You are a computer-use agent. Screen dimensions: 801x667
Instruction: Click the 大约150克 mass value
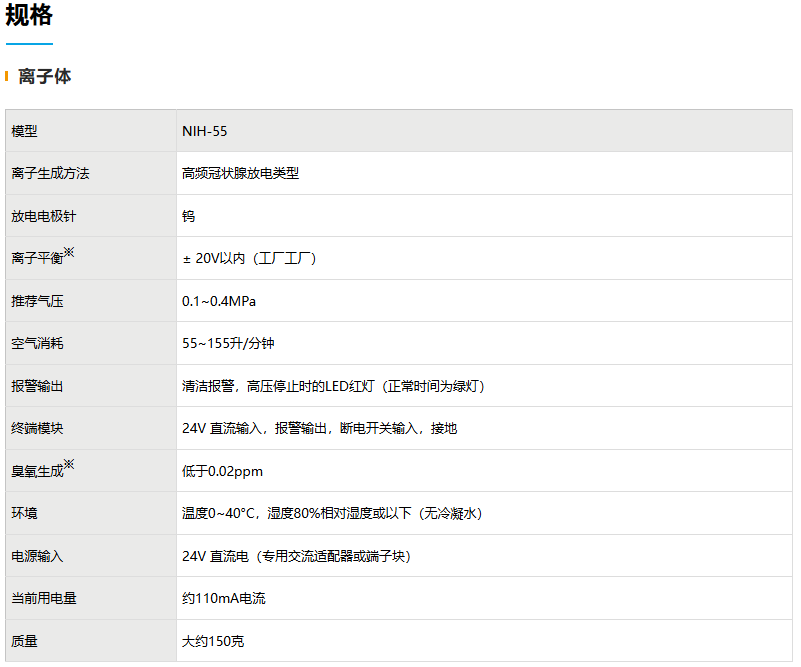pyautogui.click(x=213, y=641)
